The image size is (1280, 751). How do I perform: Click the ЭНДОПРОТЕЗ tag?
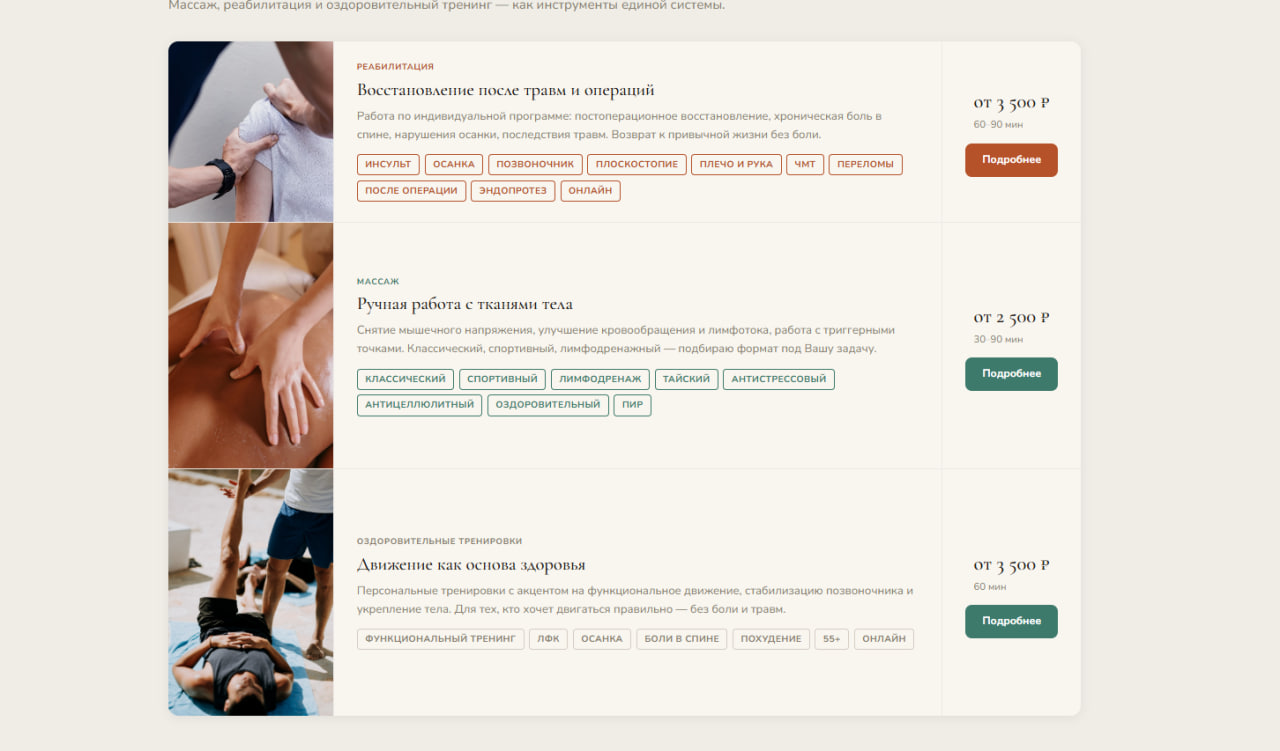(513, 191)
